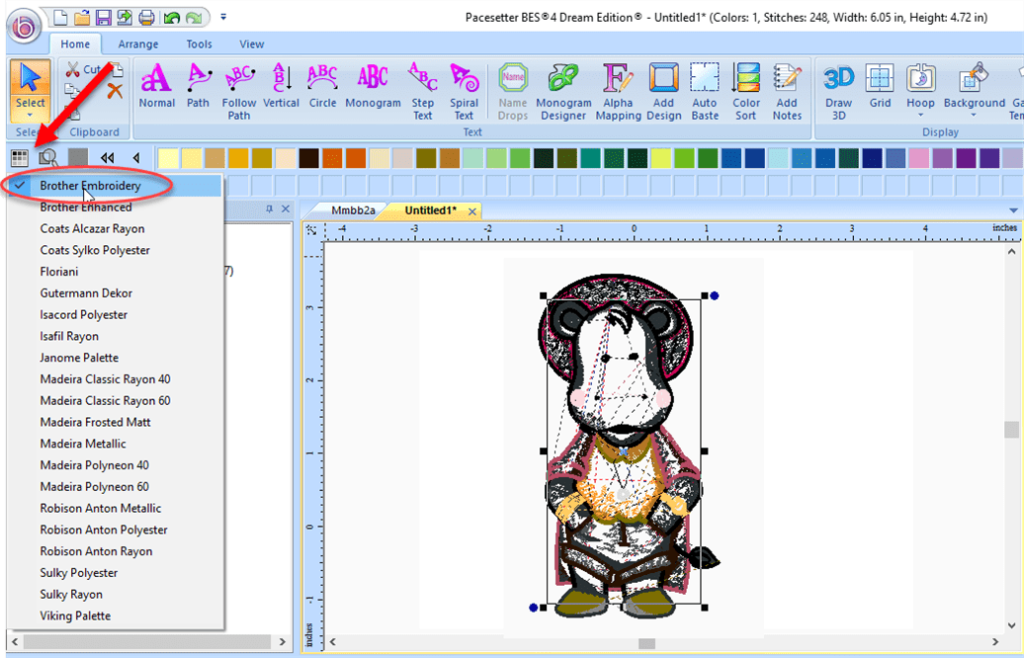Screen dimensions: 1024x658
Task: Open the Quick Access toolbar options arrow
Action: pyautogui.click(x=222, y=16)
